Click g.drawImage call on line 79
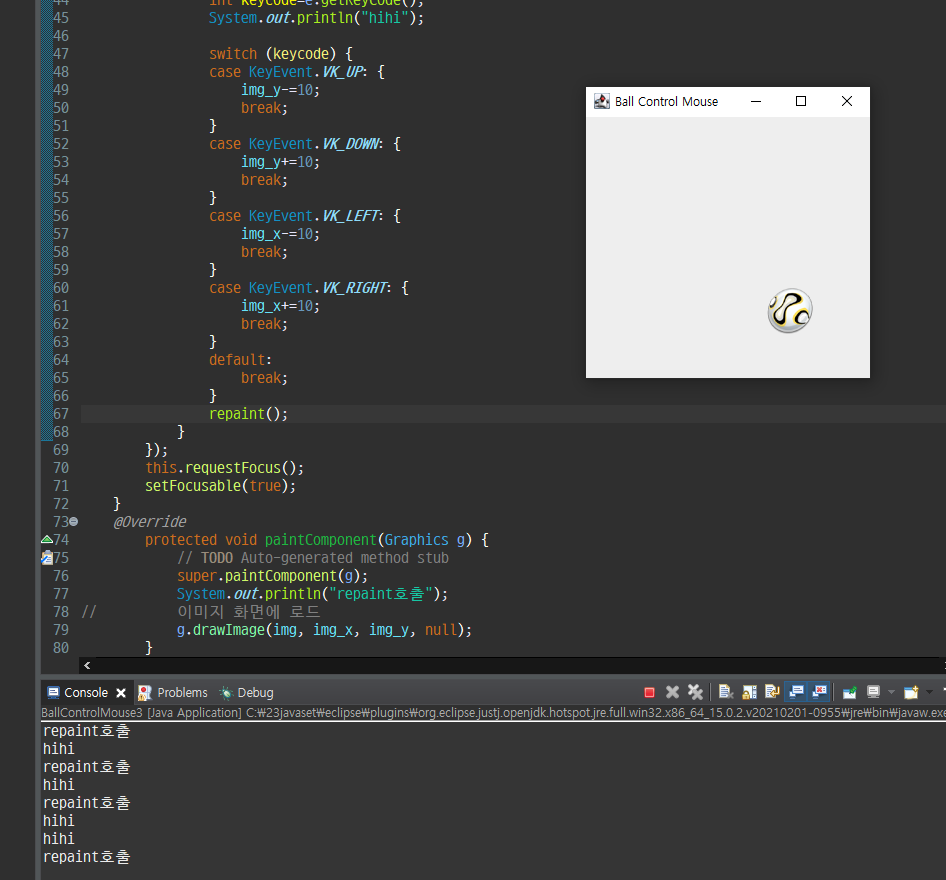Viewport: 946px width, 880px height. (x=324, y=630)
